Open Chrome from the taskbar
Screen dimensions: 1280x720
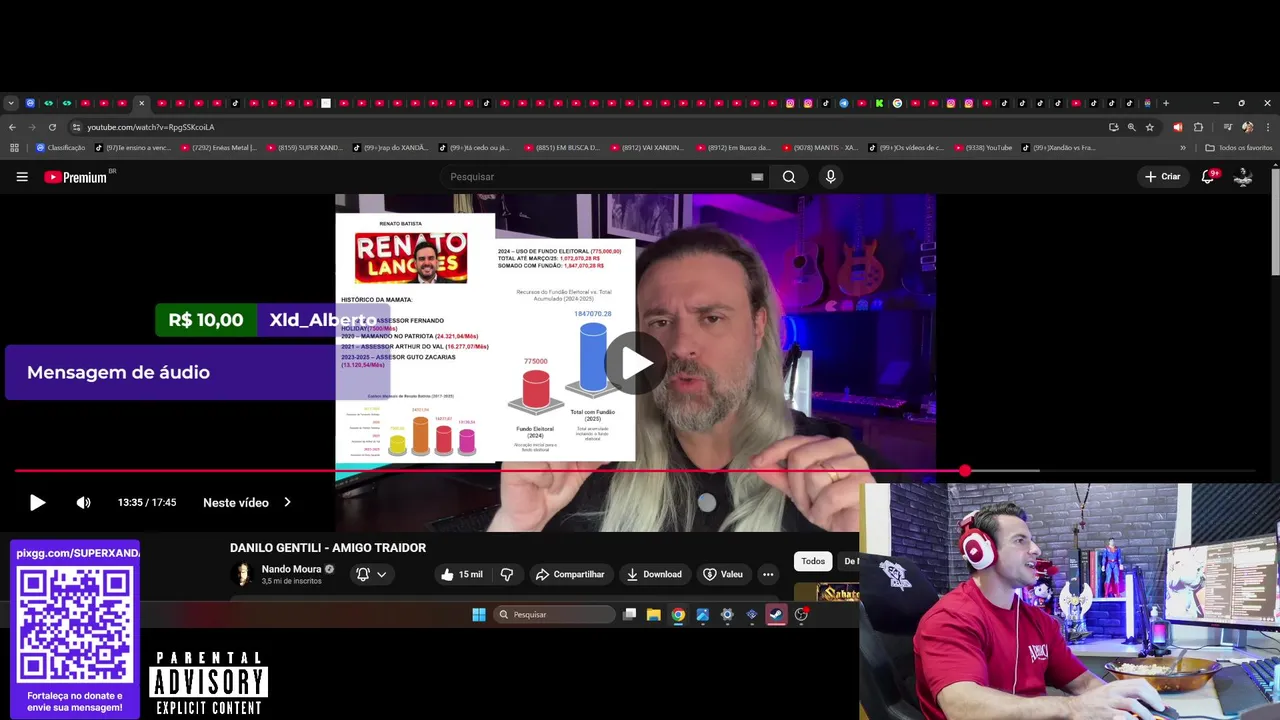coord(678,615)
